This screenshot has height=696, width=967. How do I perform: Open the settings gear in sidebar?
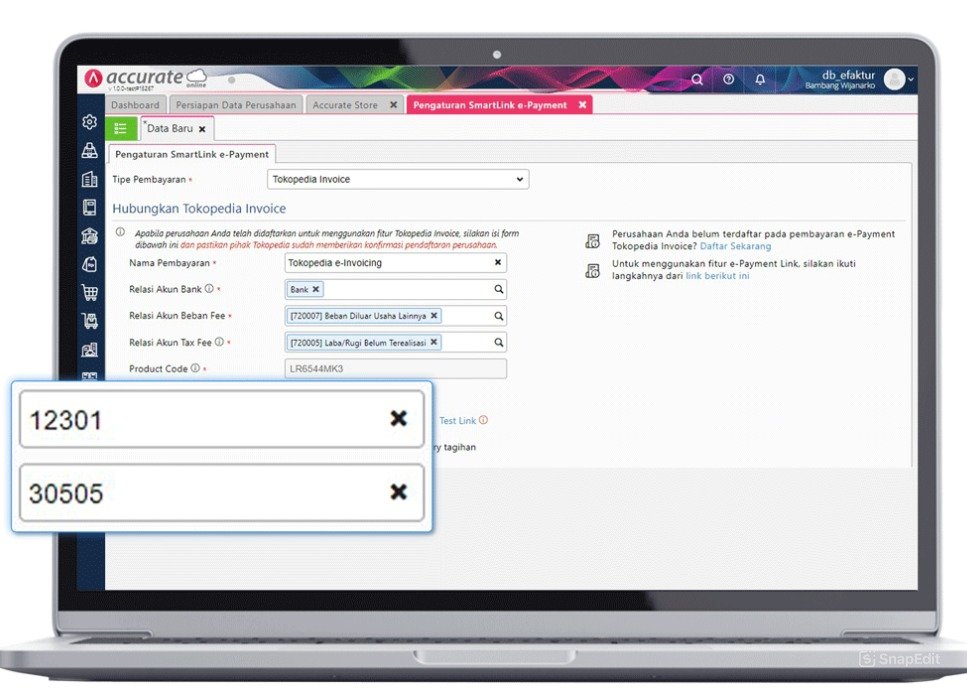pyautogui.click(x=89, y=122)
